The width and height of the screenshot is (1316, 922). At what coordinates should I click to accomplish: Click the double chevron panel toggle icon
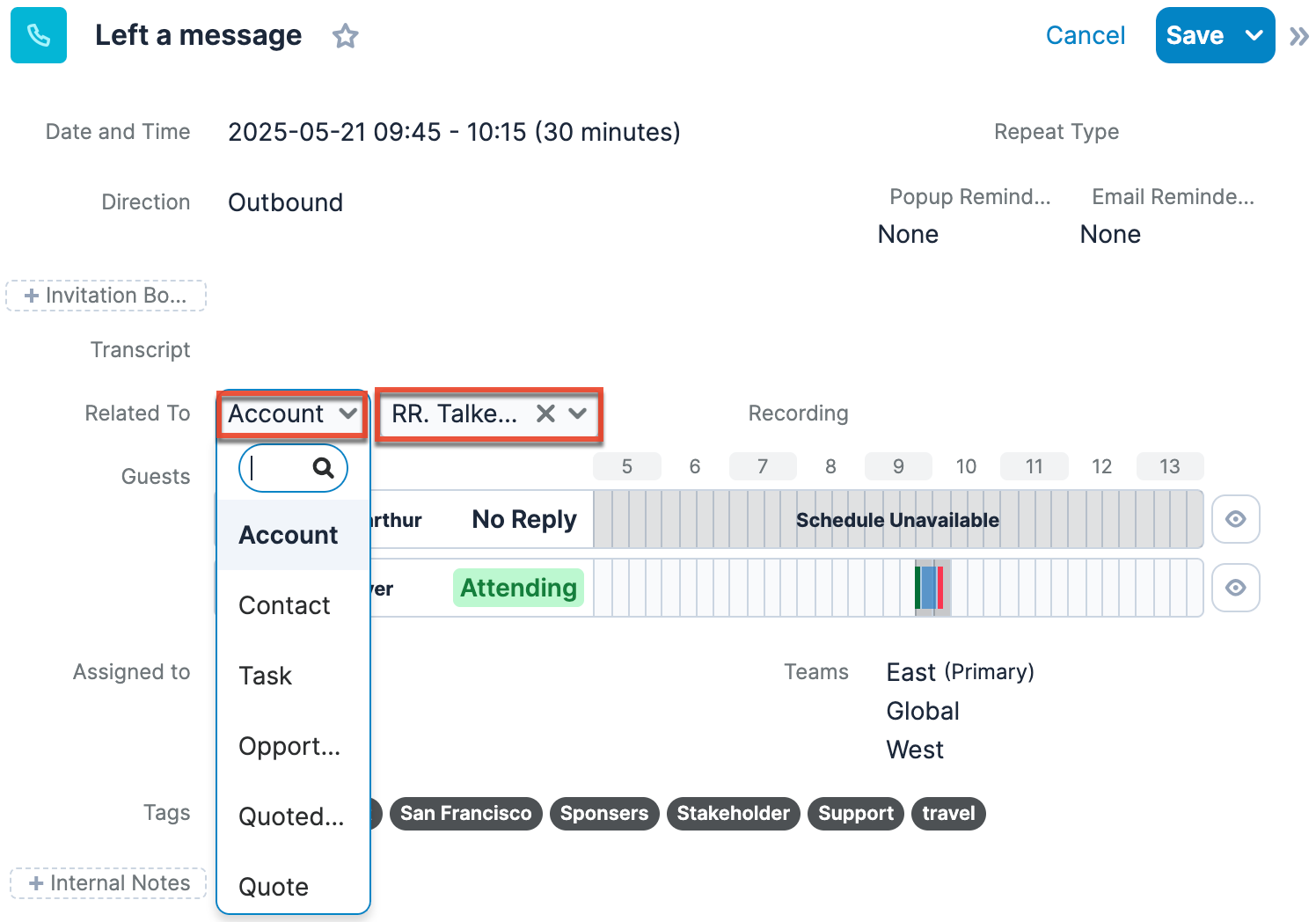click(1298, 36)
